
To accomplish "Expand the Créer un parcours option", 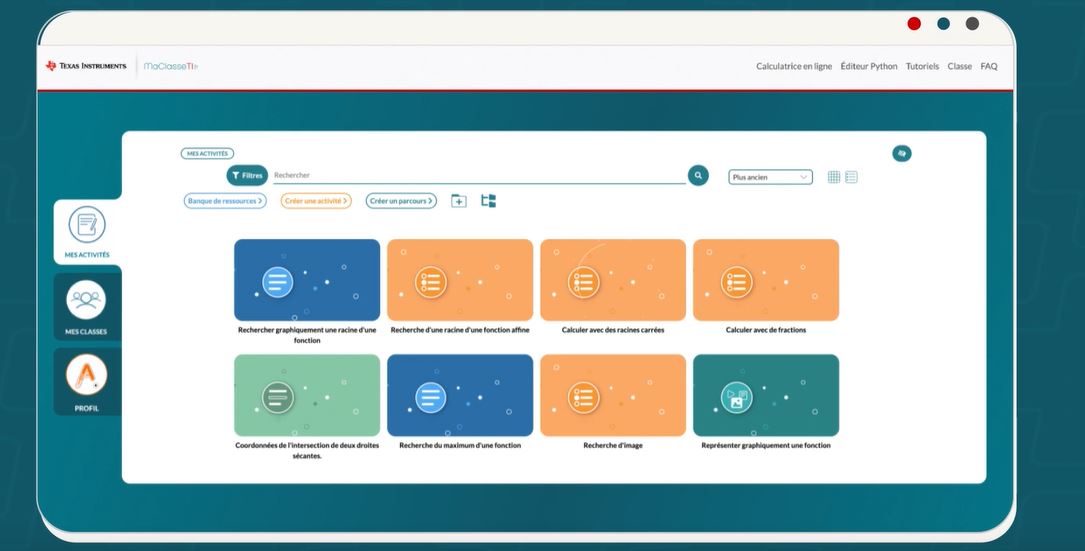I will tap(400, 201).
